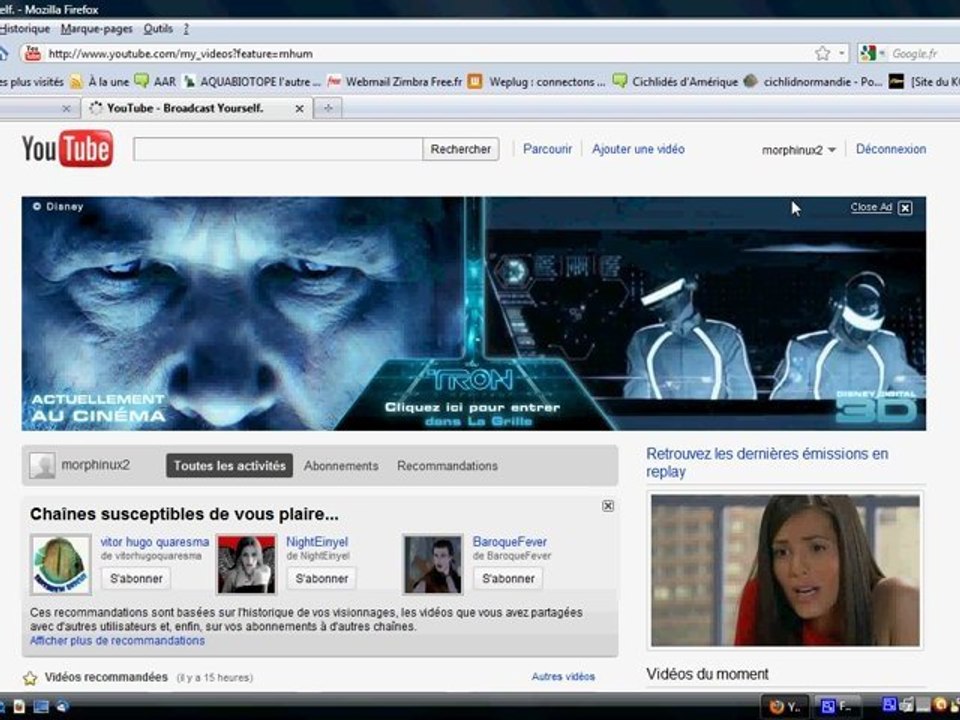The image size is (960, 720).
Task: Subscribe to vitor hugo quaresma
Action: point(136,578)
